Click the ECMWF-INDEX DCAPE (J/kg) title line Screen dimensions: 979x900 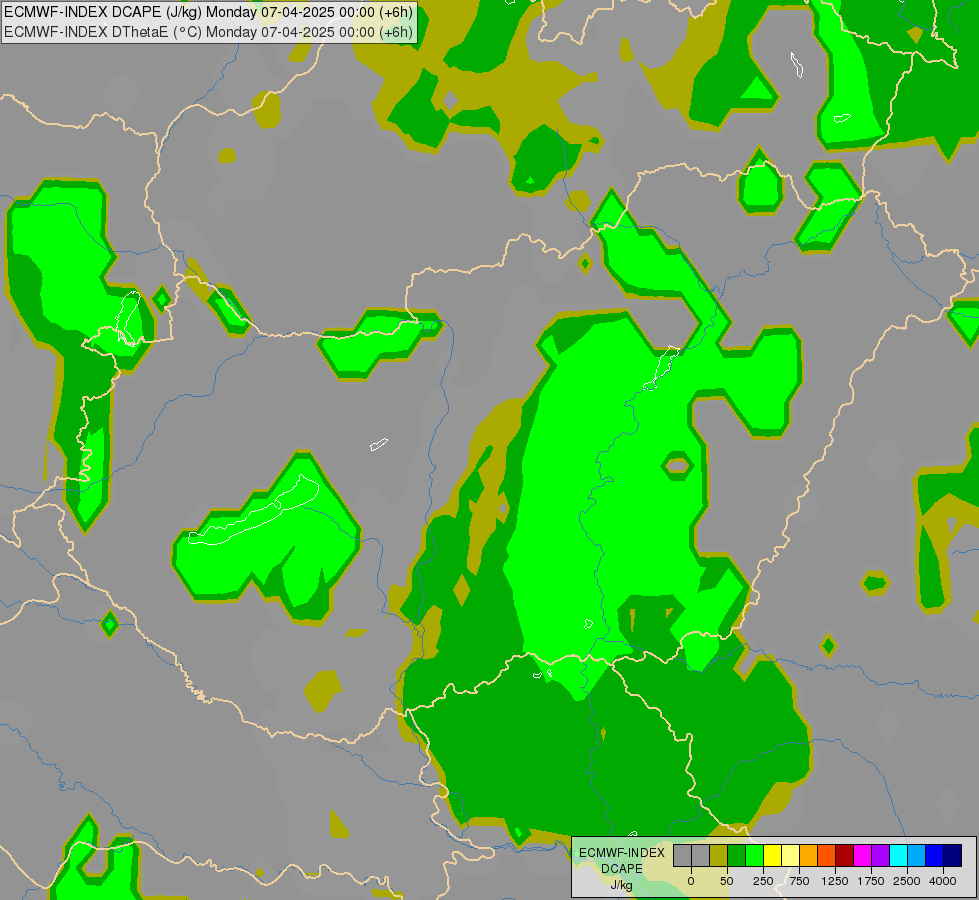tap(208, 12)
